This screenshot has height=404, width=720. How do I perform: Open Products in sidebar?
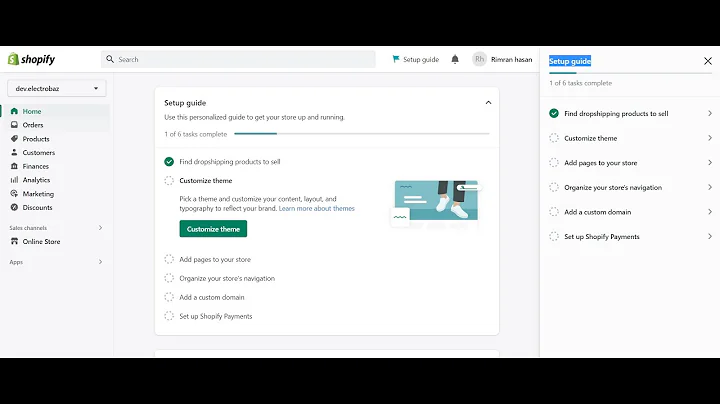pos(36,139)
